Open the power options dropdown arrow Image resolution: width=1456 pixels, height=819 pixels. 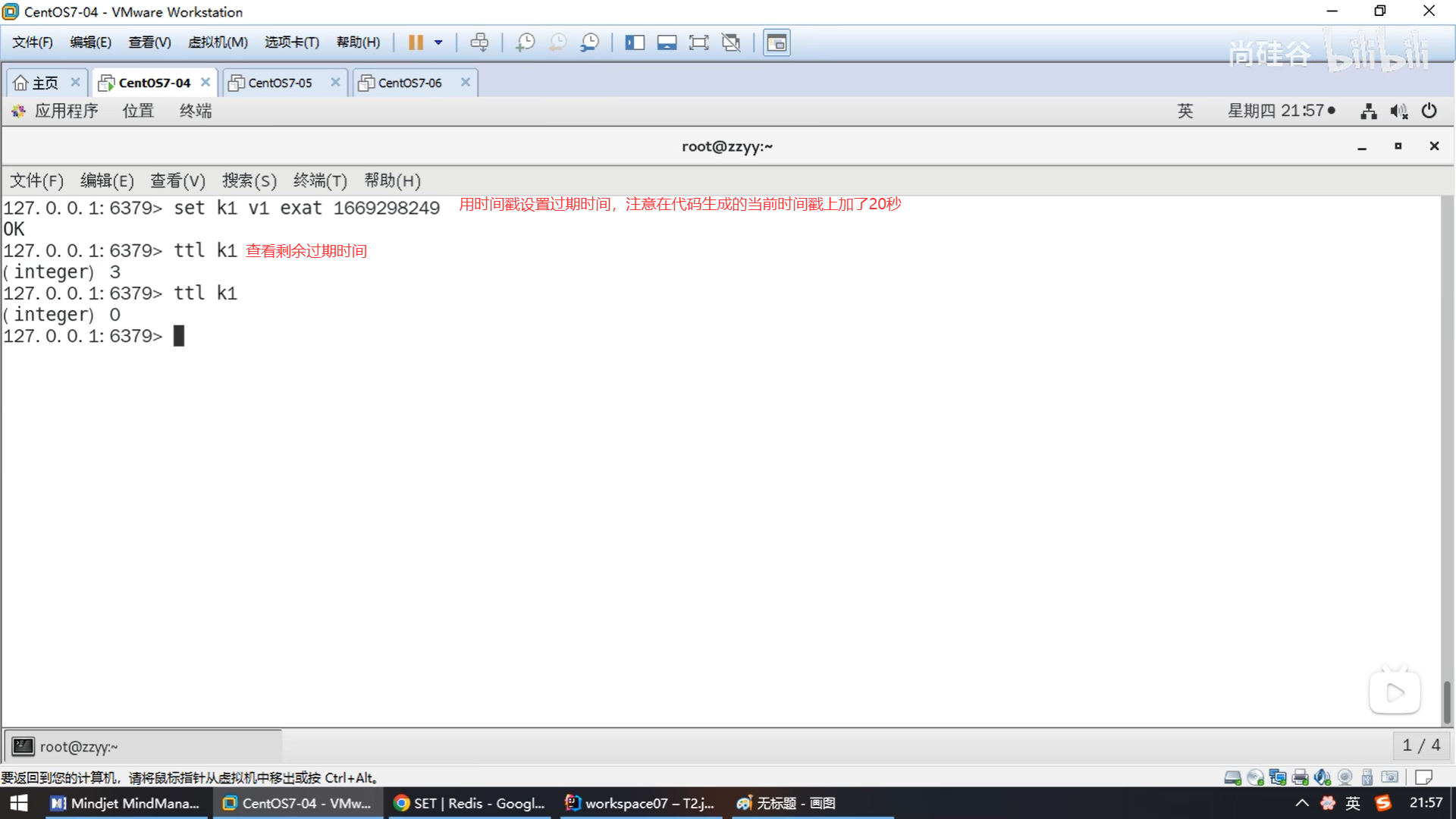[x=438, y=42]
